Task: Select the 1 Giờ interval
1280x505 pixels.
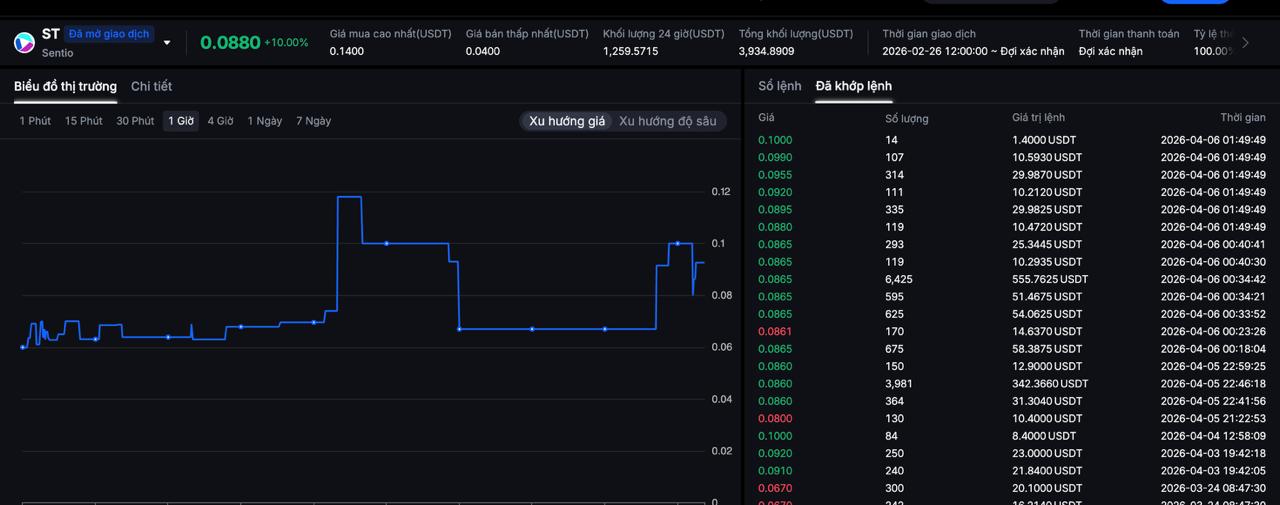Action: pos(181,121)
